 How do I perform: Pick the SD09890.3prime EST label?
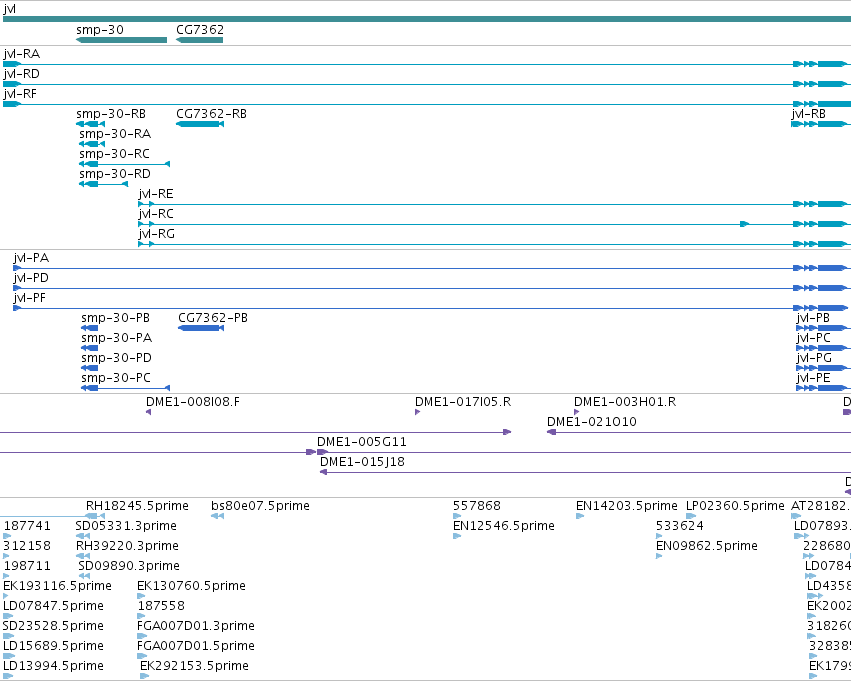129,567
